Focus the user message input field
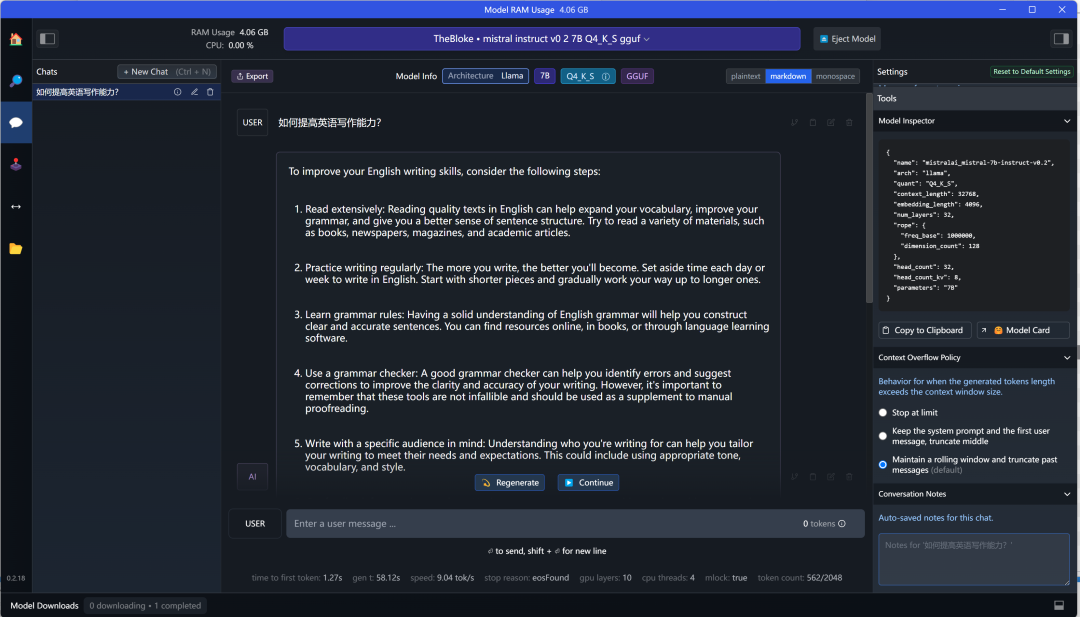This screenshot has height=617, width=1080. 575,523
